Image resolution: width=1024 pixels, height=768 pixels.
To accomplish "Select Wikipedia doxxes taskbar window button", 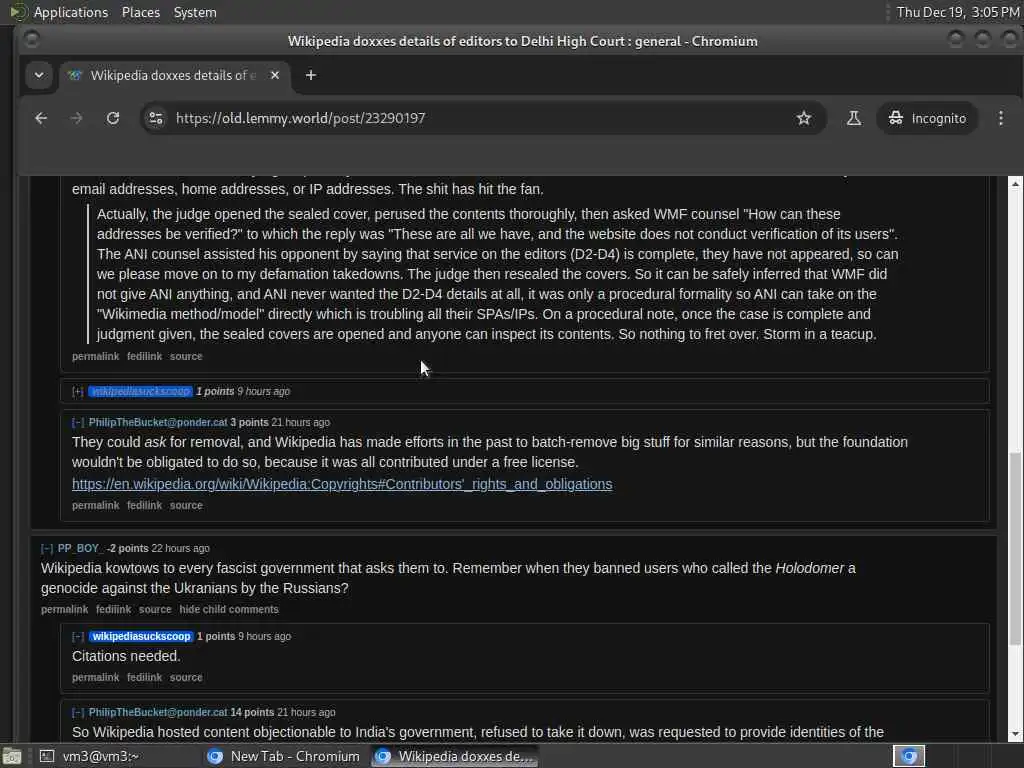I will pos(455,756).
